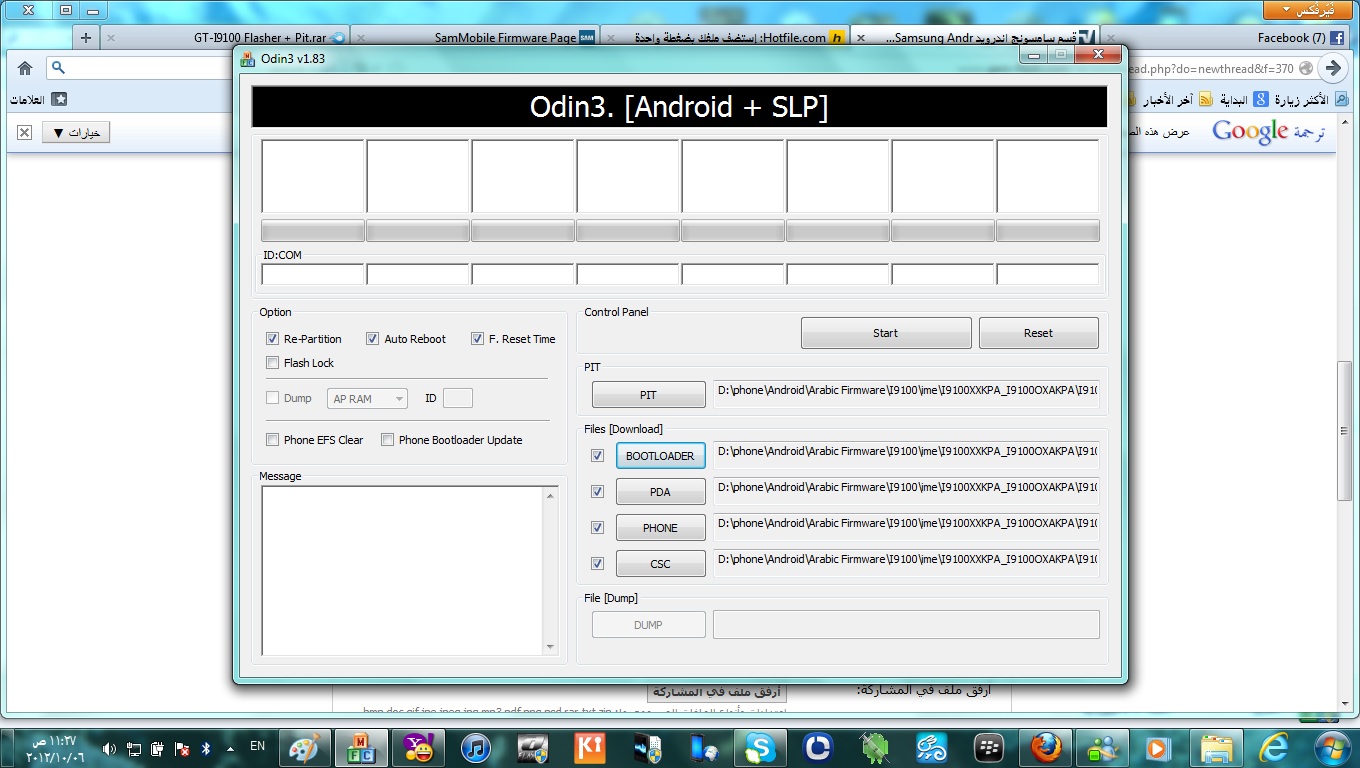Switch to GT-I9100 Flasher + Pit.rar tab
Screen dimensions: 1360x768
pyautogui.click(x=225, y=38)
